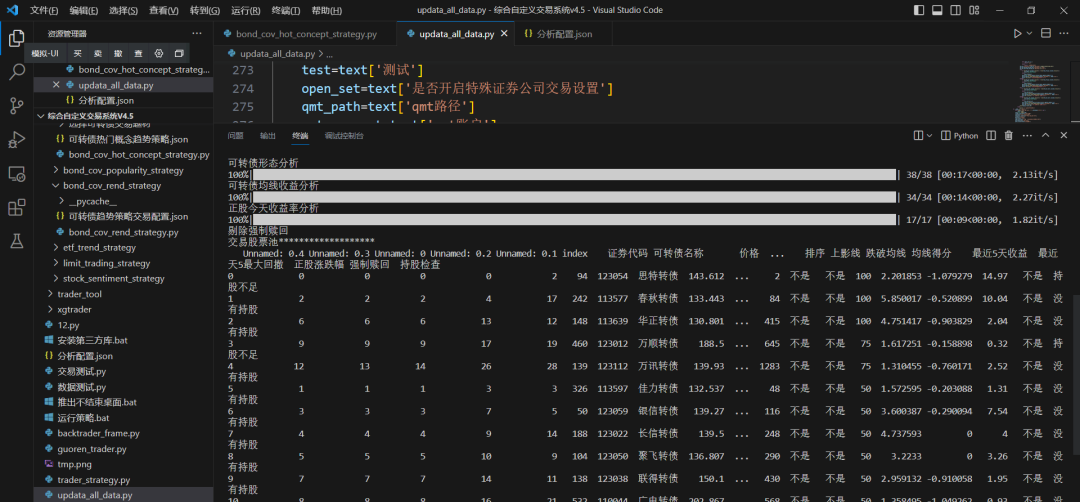Screen dimensions: 1080x502
Task: Open the Extensions view
Action: 17,207
